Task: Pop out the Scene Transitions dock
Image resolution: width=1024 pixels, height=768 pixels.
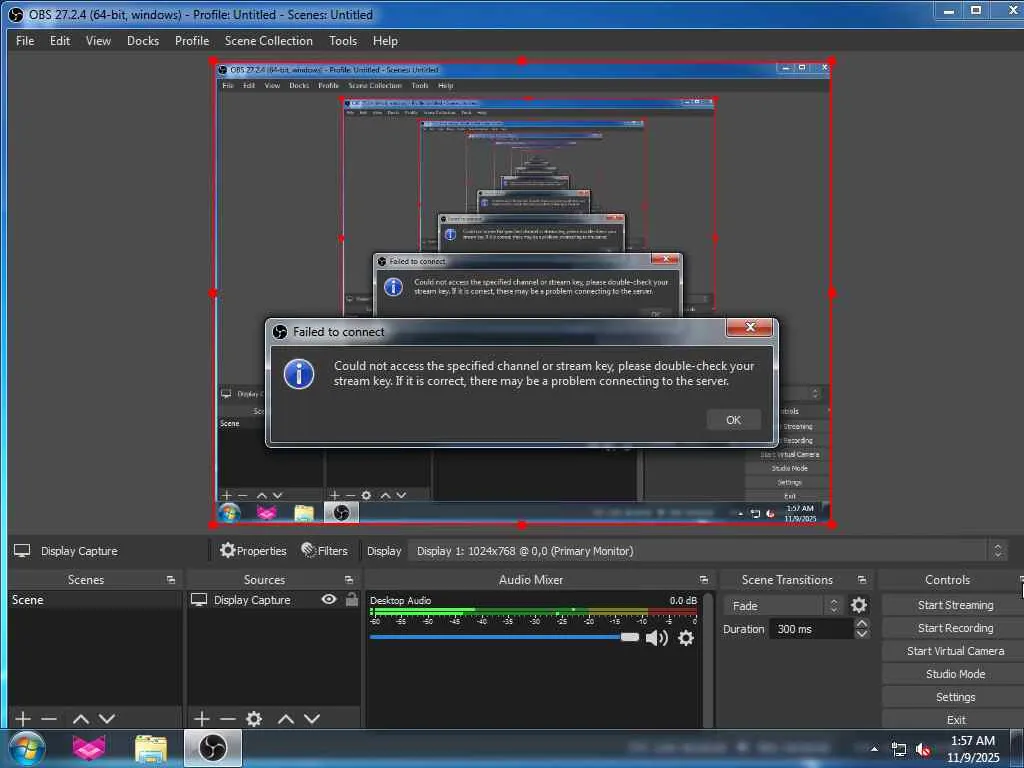Action: pos(862,580)
